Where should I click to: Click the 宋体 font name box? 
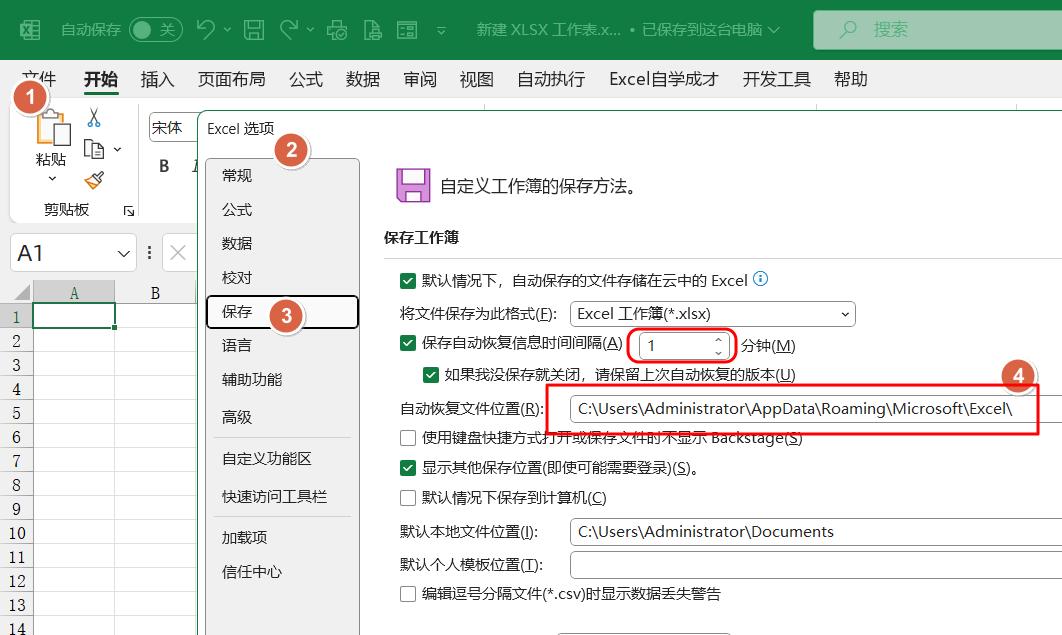click(174, 127)
